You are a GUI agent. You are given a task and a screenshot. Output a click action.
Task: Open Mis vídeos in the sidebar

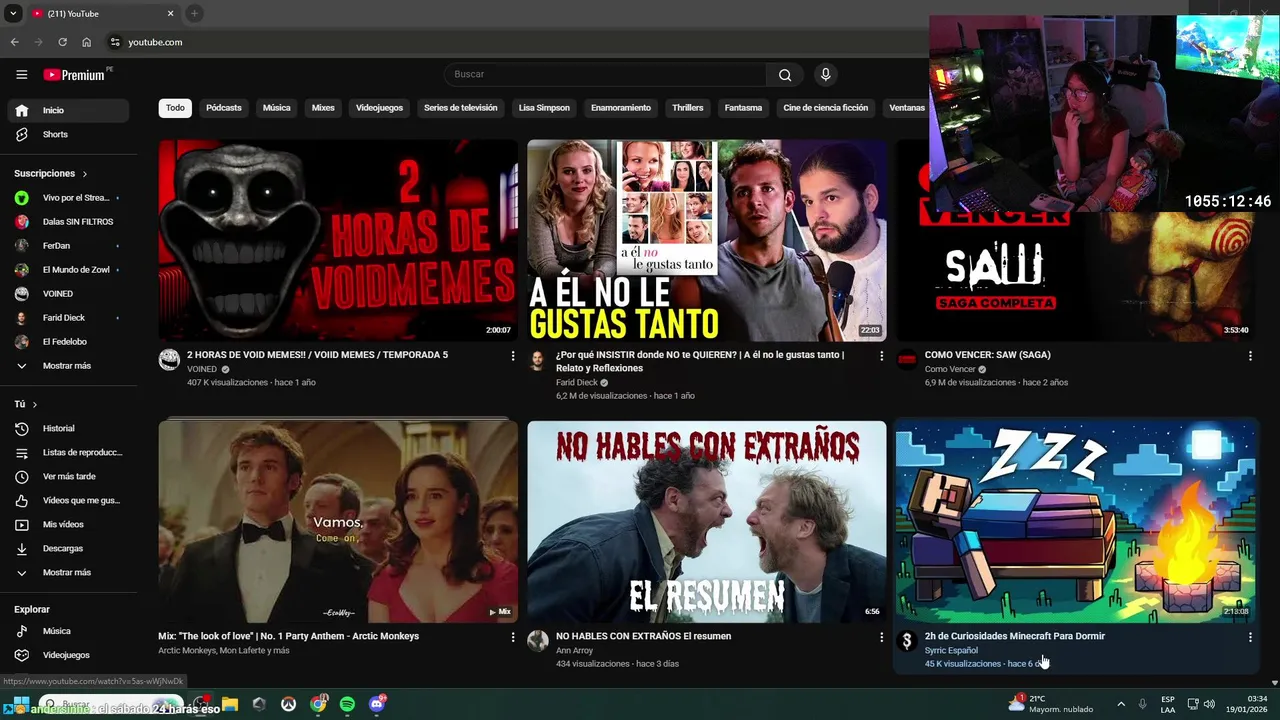(x=68, y=524)
